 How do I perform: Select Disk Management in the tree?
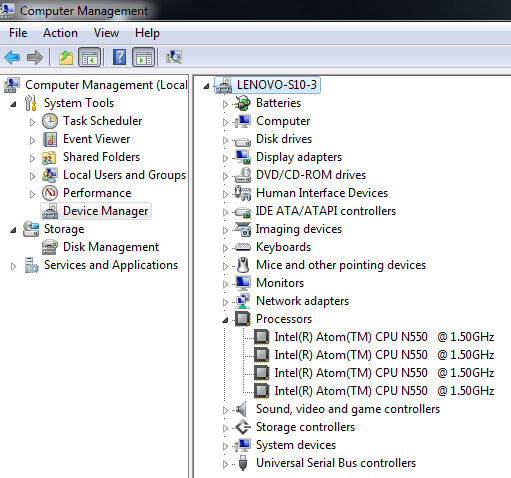point(111,247)
